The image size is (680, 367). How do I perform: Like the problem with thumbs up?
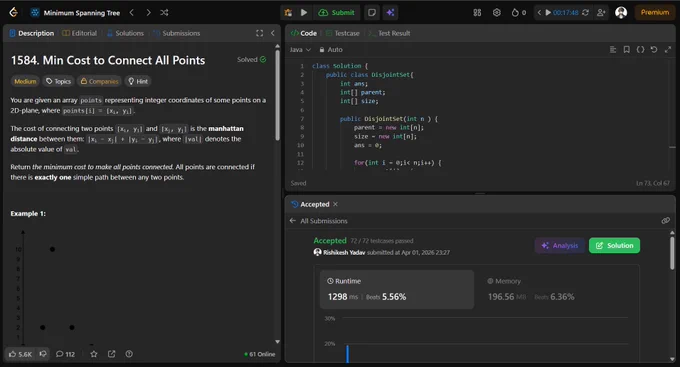pyautogui.click(x=20, y=354)
